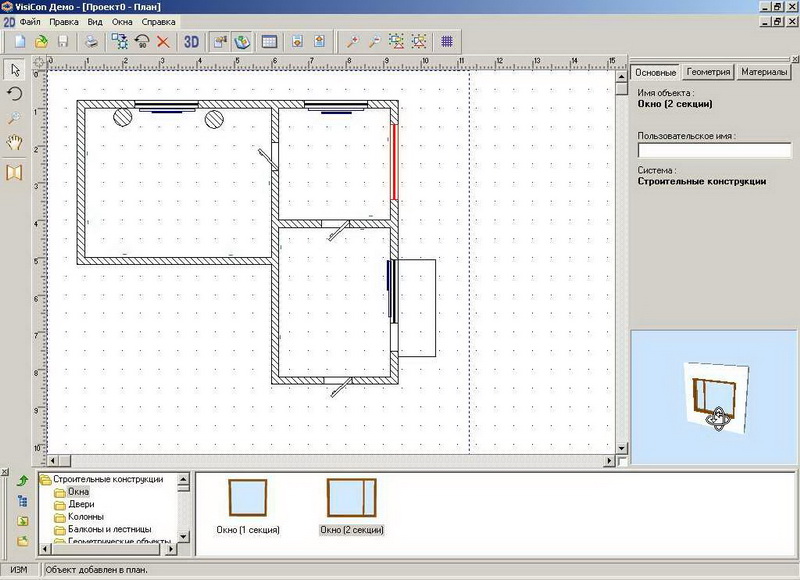This screenshot has height=580, width=800.
Task: Click the Пользовательское имя text field
Action: [x=714, y=151]
